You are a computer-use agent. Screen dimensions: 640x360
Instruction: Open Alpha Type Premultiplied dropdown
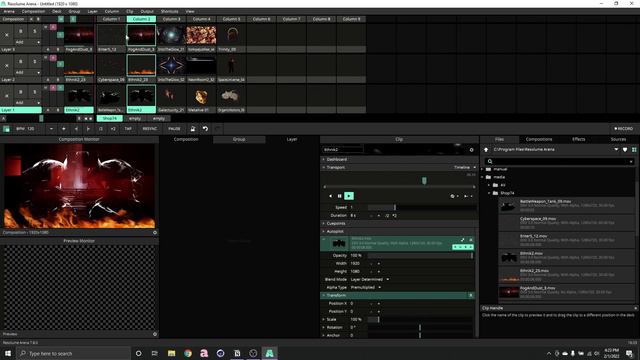tap(366, 287)
